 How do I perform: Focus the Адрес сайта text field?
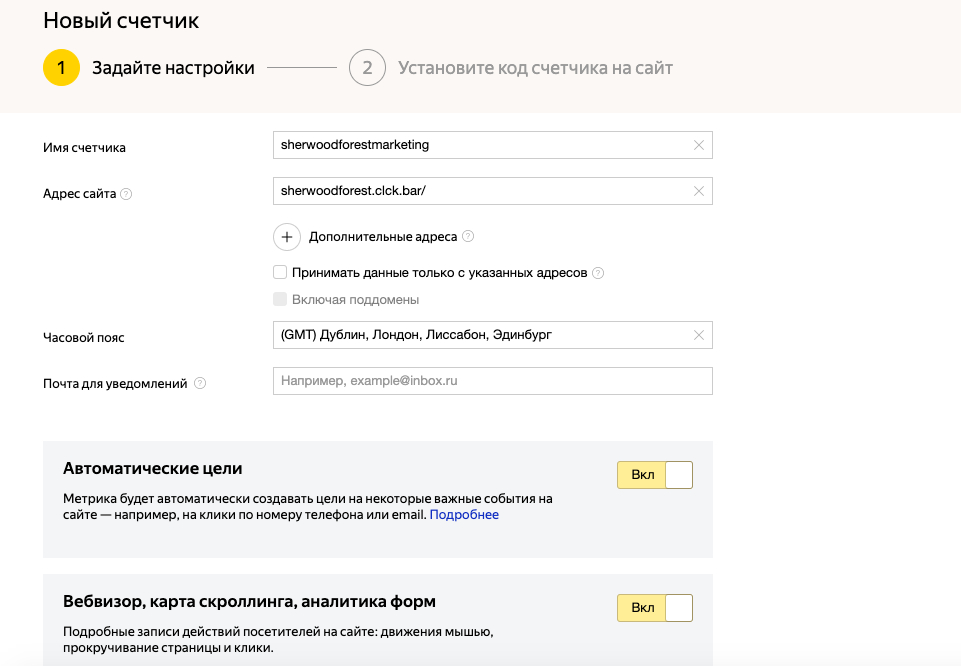coord(480,191)
